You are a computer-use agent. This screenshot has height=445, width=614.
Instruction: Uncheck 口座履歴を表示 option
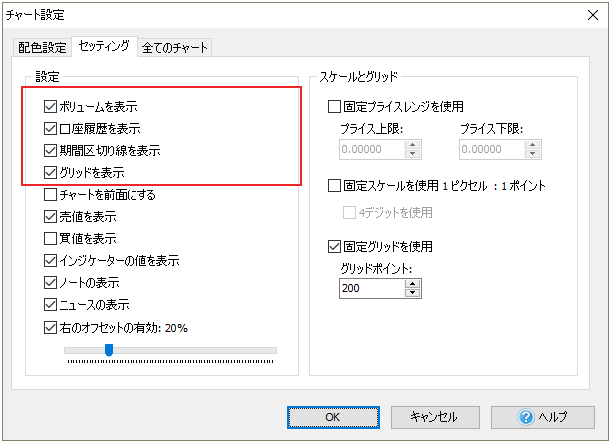(x=51, y=129)
